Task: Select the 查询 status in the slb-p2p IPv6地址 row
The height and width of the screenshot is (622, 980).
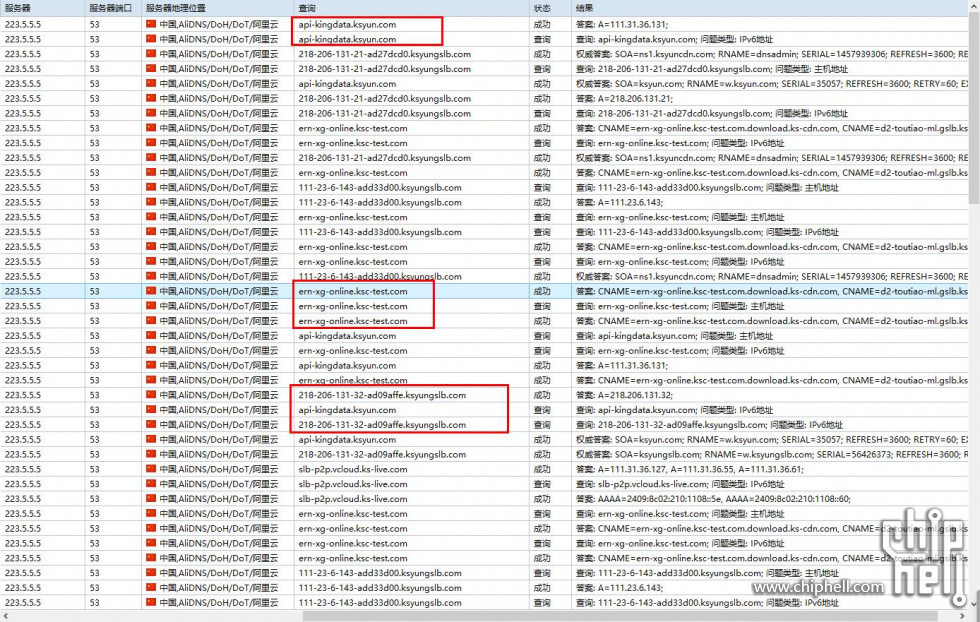Action: tap(542, 484)
